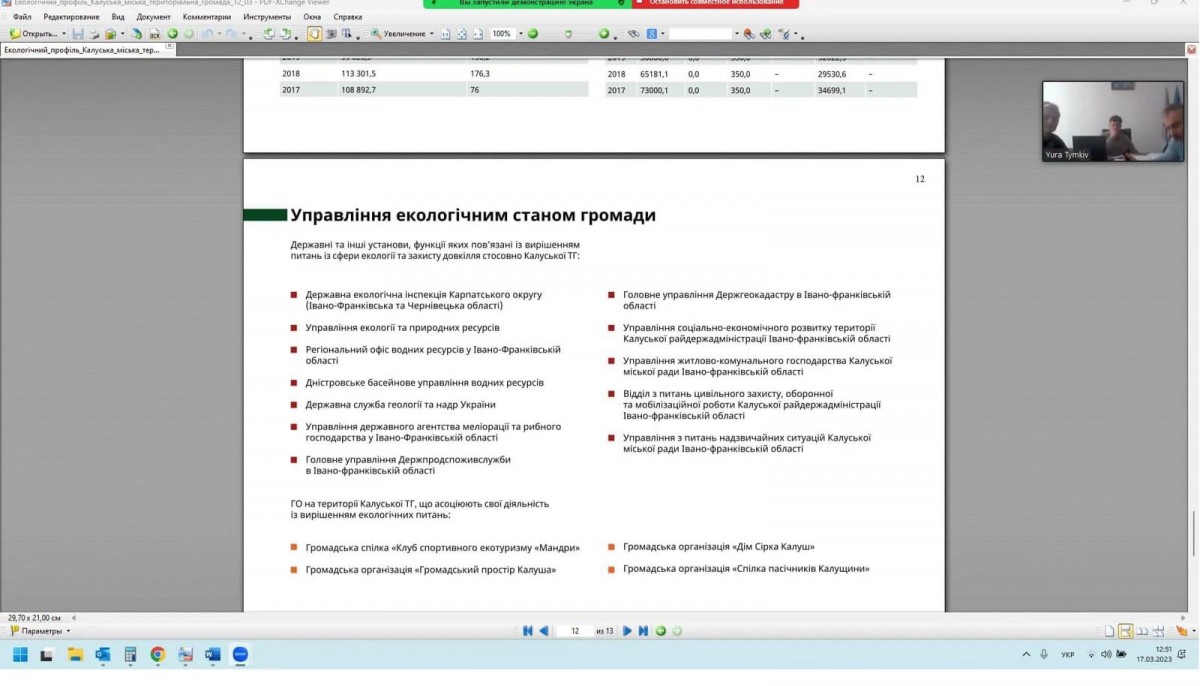Open Google Chrome from taskbar
1200x686 pixels.
158,655
